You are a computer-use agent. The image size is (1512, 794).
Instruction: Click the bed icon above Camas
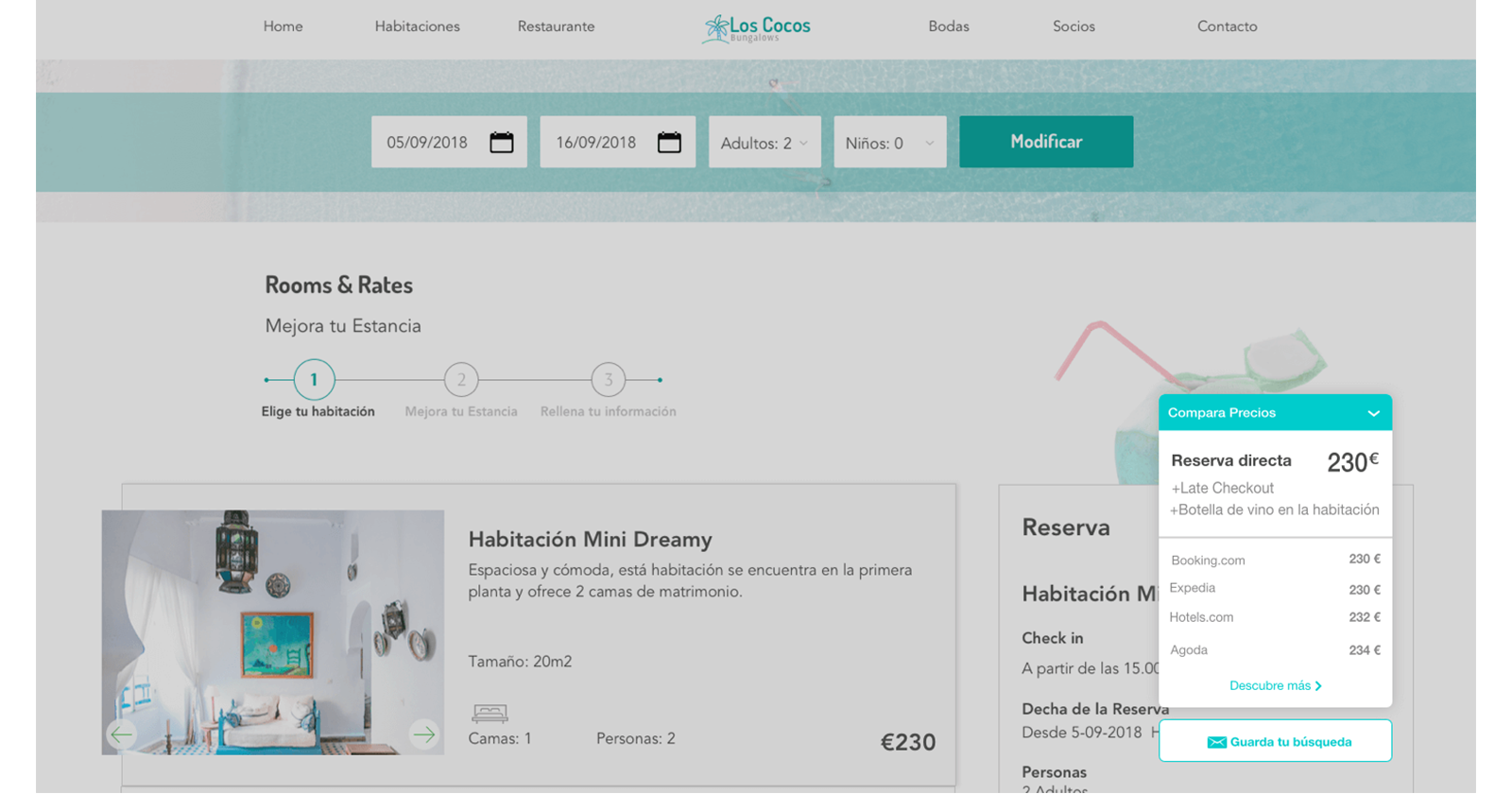coord(490,713)
